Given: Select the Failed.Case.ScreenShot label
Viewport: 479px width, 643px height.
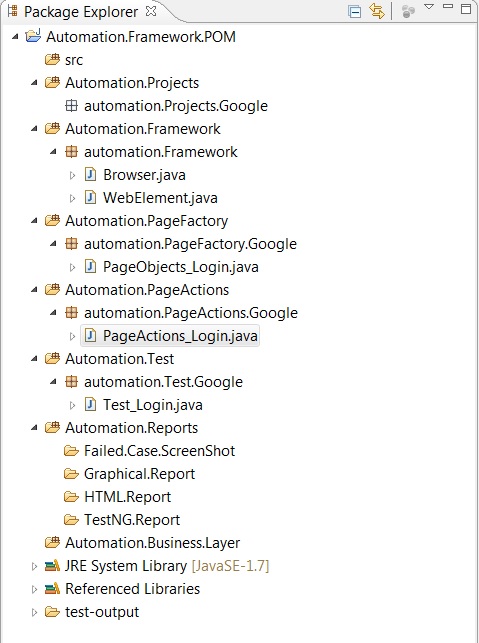Looking at the screenshot, I should click(160, 451).
